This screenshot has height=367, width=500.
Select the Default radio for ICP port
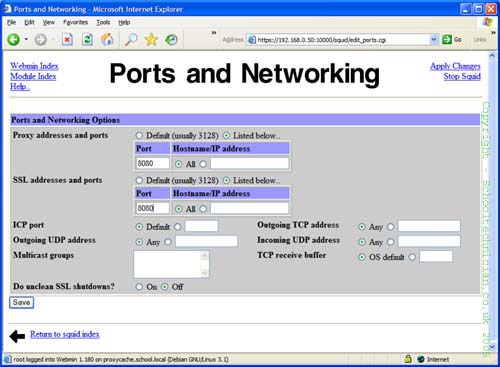[139, 227]
